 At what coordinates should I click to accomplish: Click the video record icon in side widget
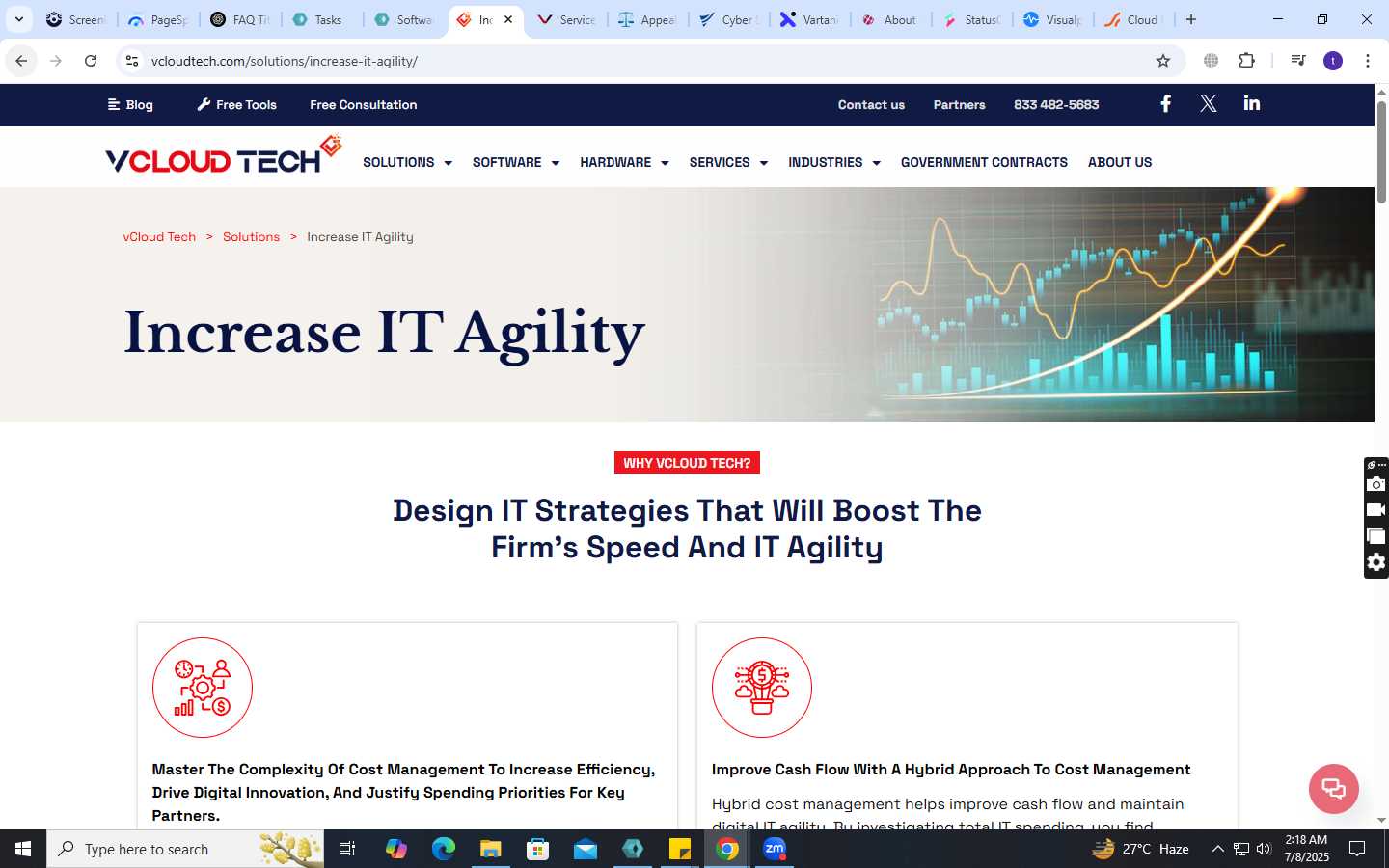pyautogui.click(x=1376, y=510)
